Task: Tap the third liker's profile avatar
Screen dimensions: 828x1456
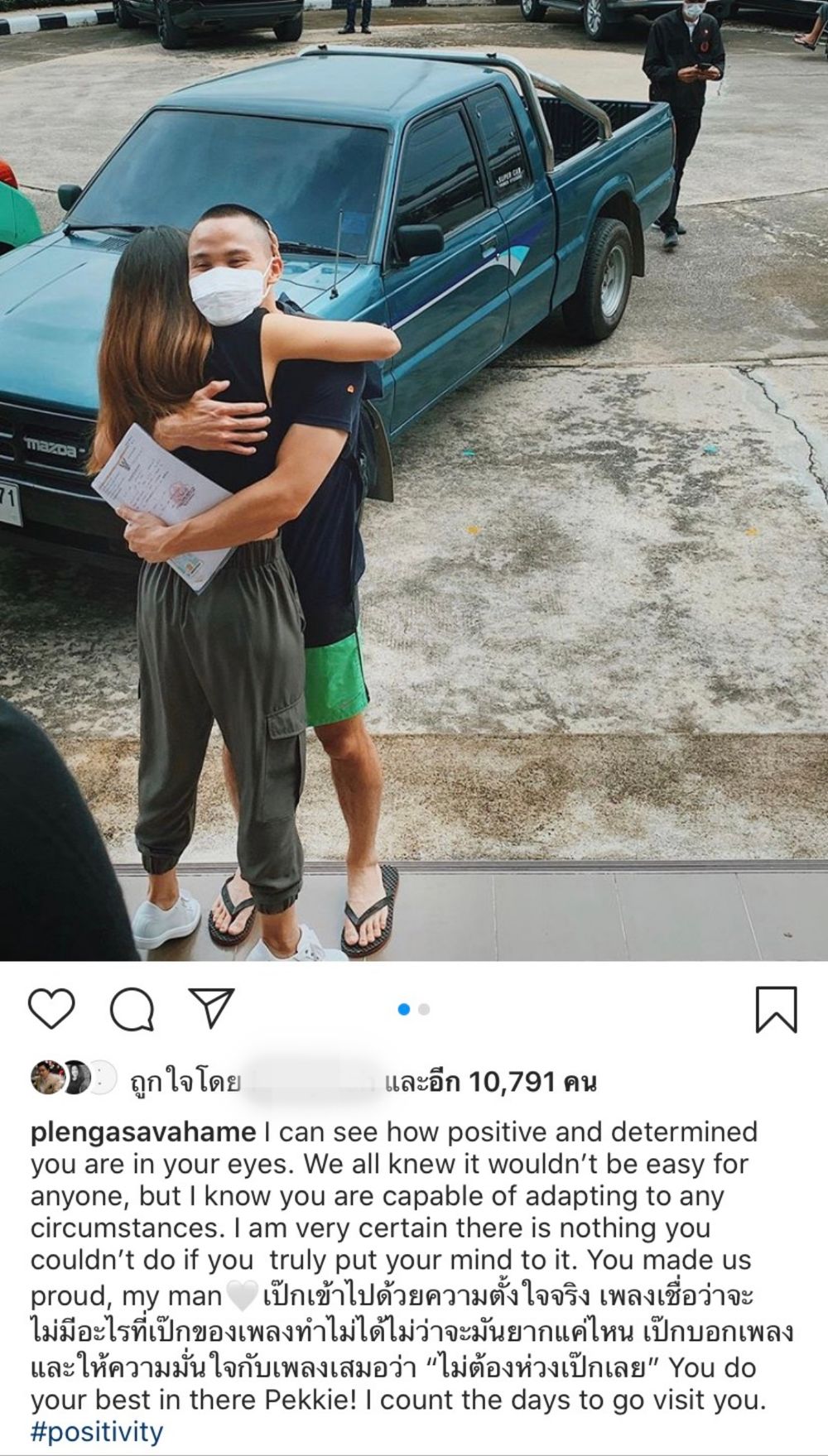Action: click(x=103, y=1077)
